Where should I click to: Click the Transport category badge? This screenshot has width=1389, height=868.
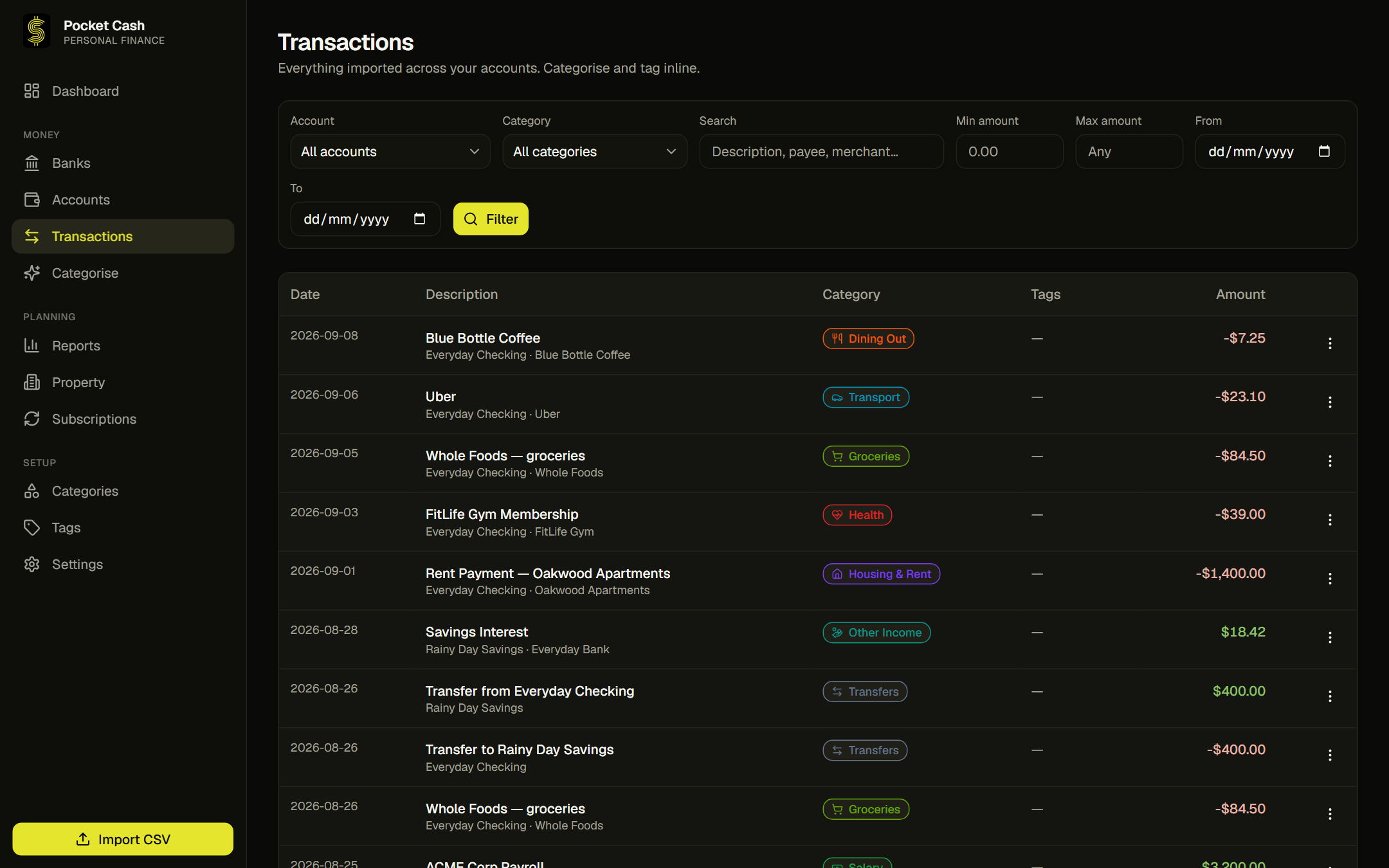[866, 397]
